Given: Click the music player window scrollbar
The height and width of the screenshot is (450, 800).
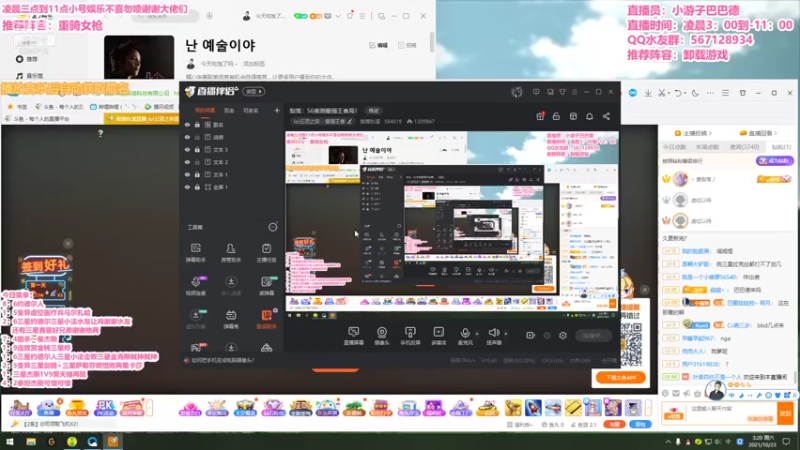Looking at the screenshot, I should (432, 42).
